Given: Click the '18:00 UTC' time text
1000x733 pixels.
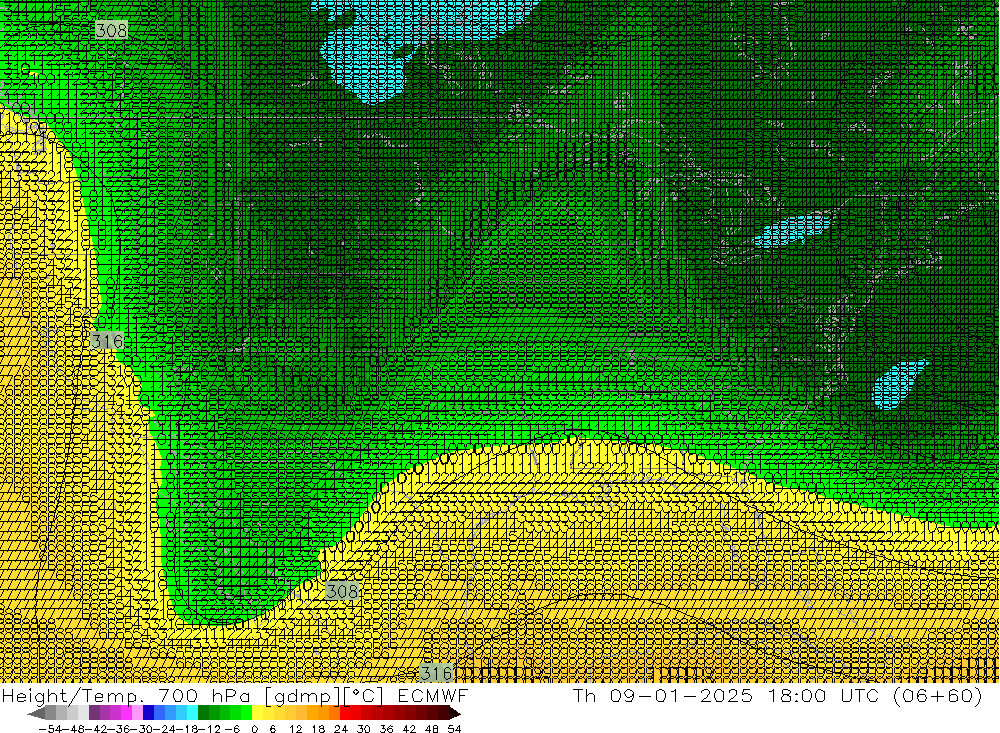Looking at the screenshot, I should (x=823, y=696).
